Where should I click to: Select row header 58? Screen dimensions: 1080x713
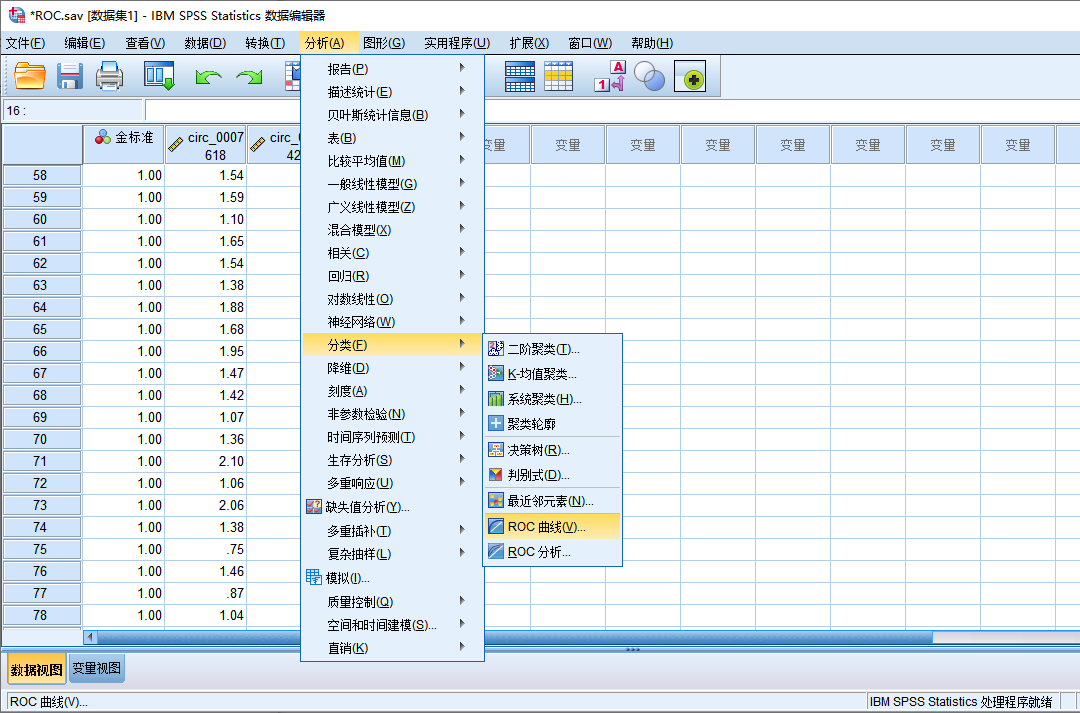(41, 175)
